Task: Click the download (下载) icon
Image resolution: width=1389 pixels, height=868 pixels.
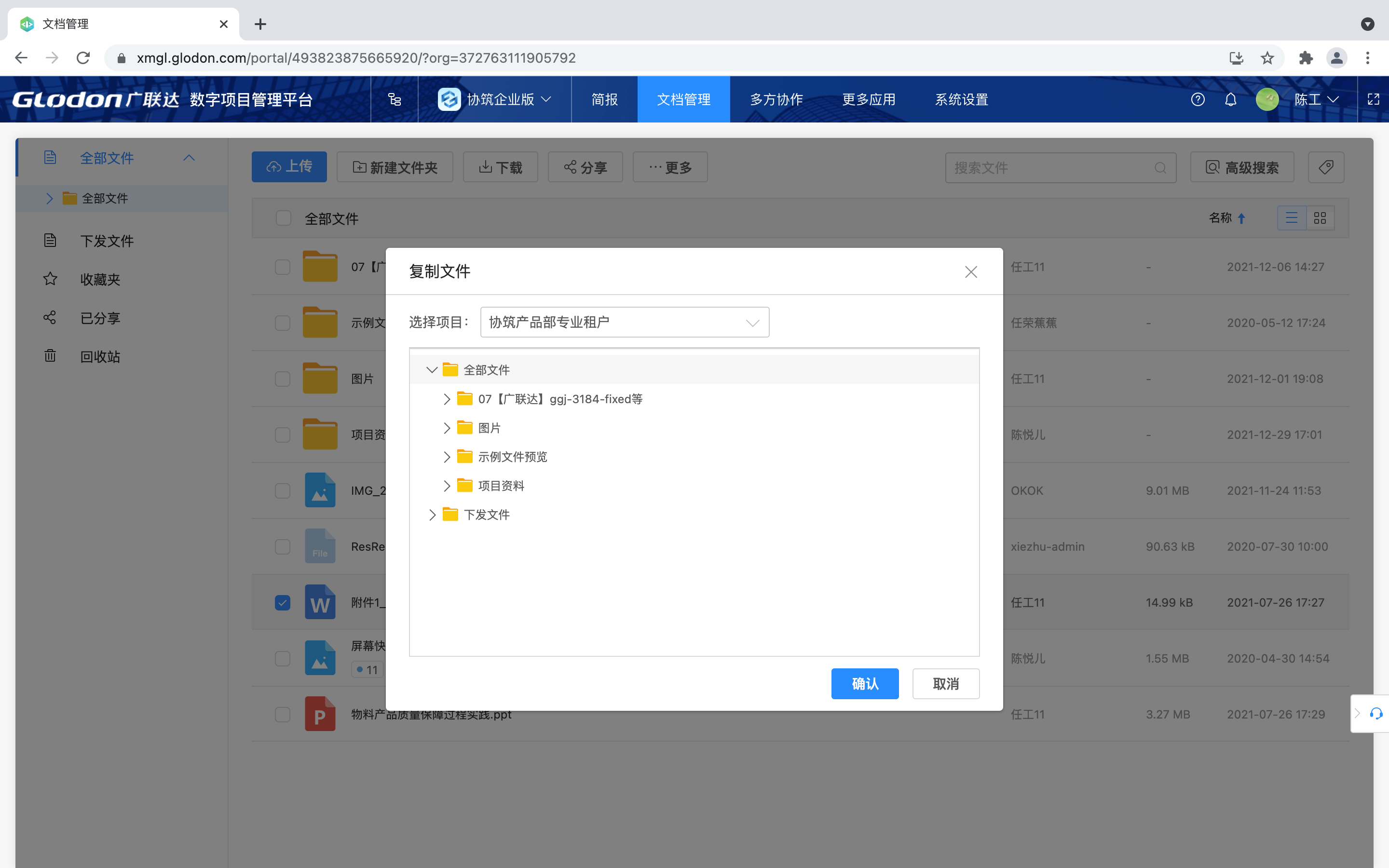Action: (x=485, y=166)
